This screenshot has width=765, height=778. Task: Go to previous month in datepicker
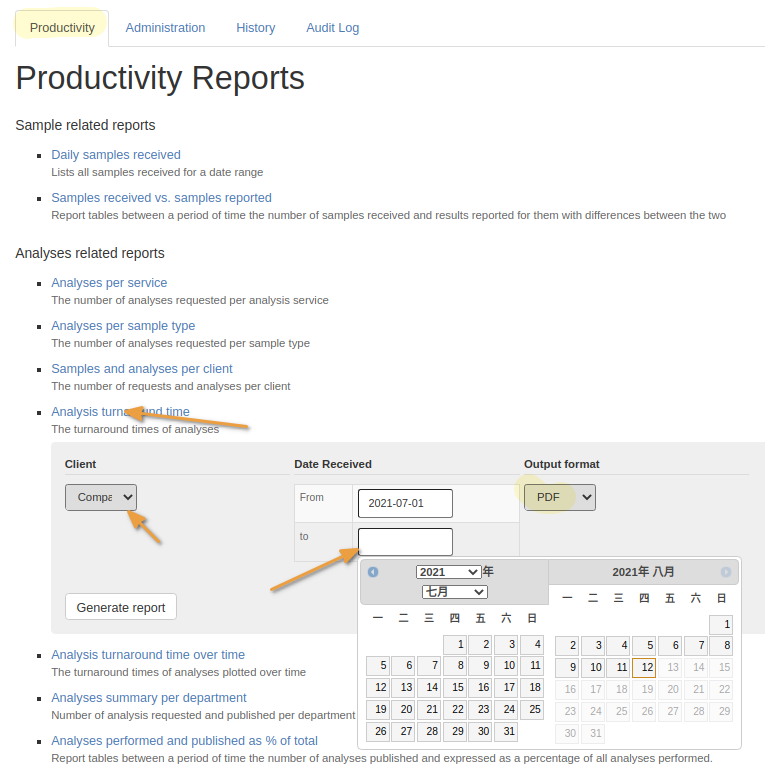pos(373,572)
